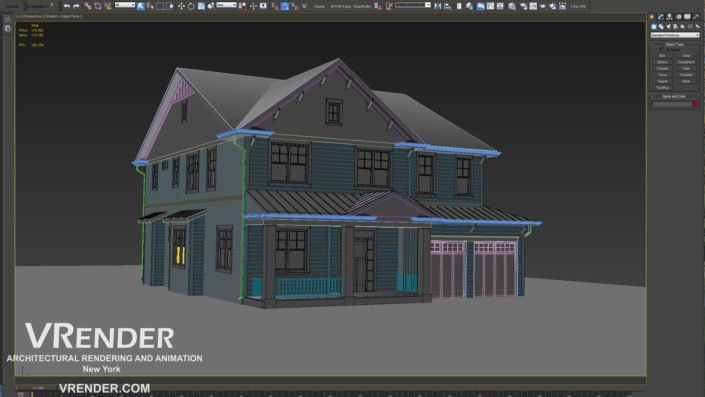This screenshot has width=705, height=397.
Task: Switch to the Display command panel tab
Action: pyautogui.click(x=687, y=17)
